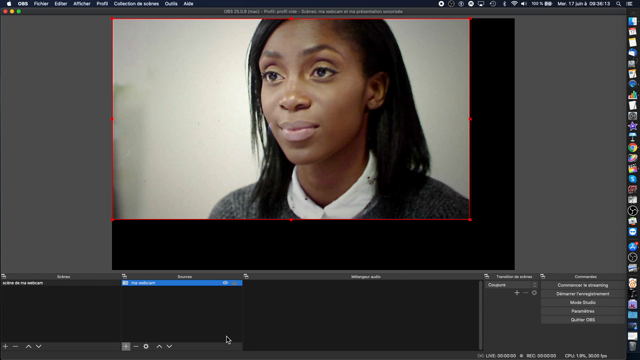Add a scene transition with plus icon
The height and width of the screenshot is (360, 640).
517,293
